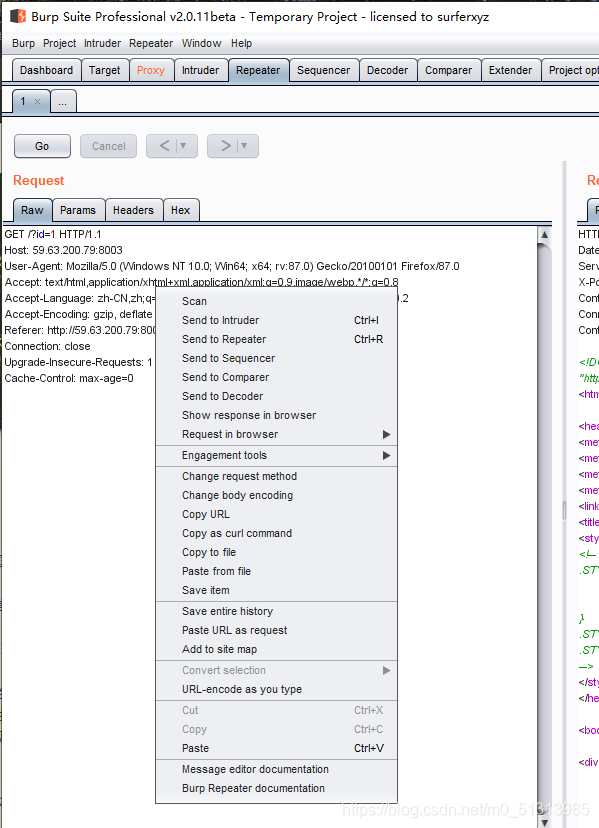Select the Repeater main tab

(258, 70)
